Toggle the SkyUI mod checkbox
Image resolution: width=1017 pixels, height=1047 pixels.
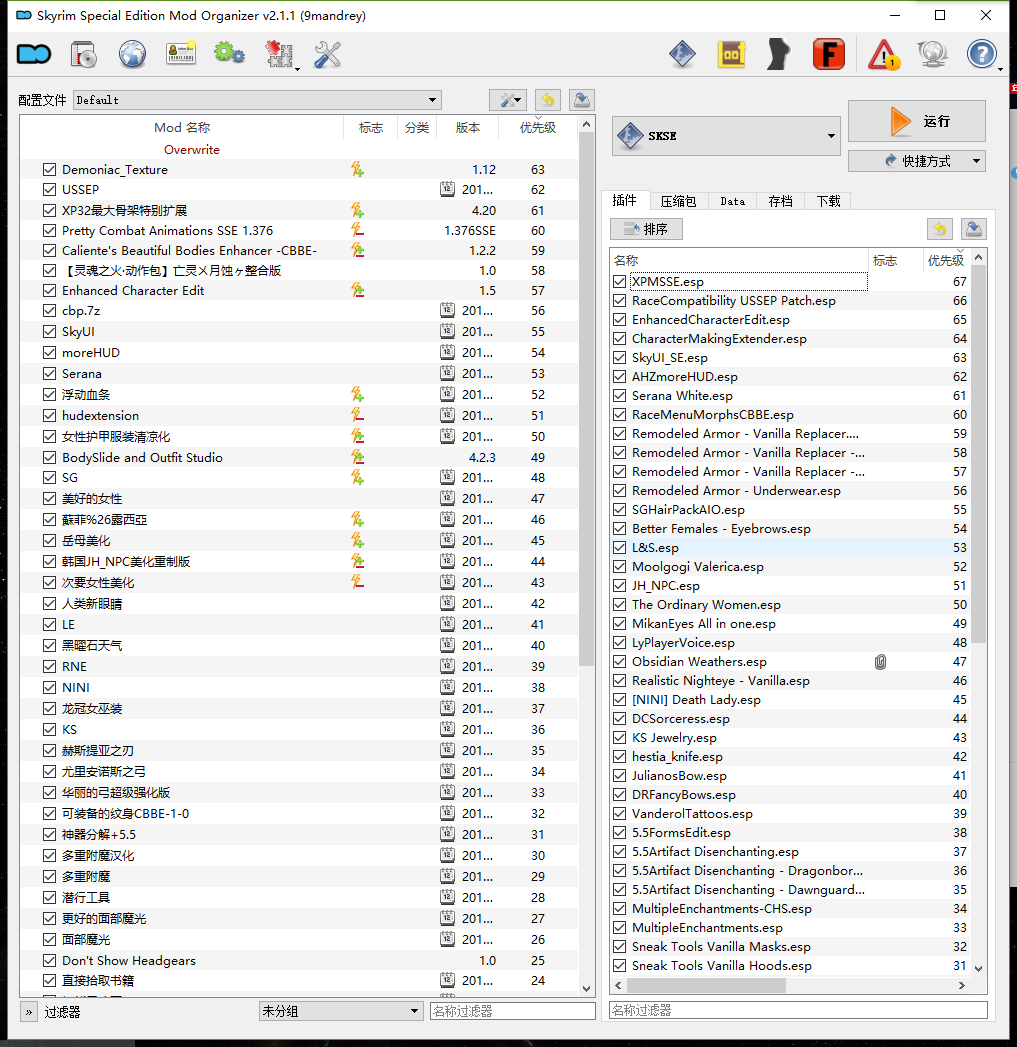point(49,331)
